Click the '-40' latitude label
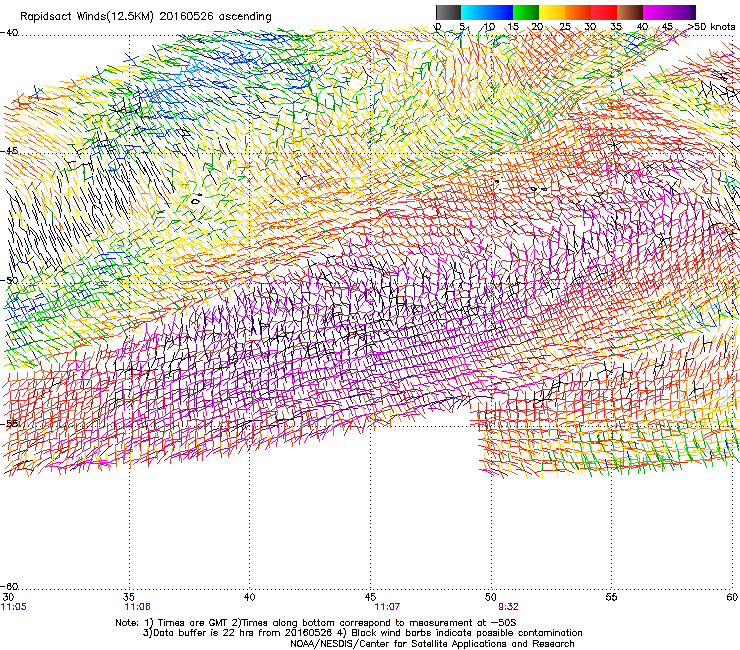 coord(9,33)
